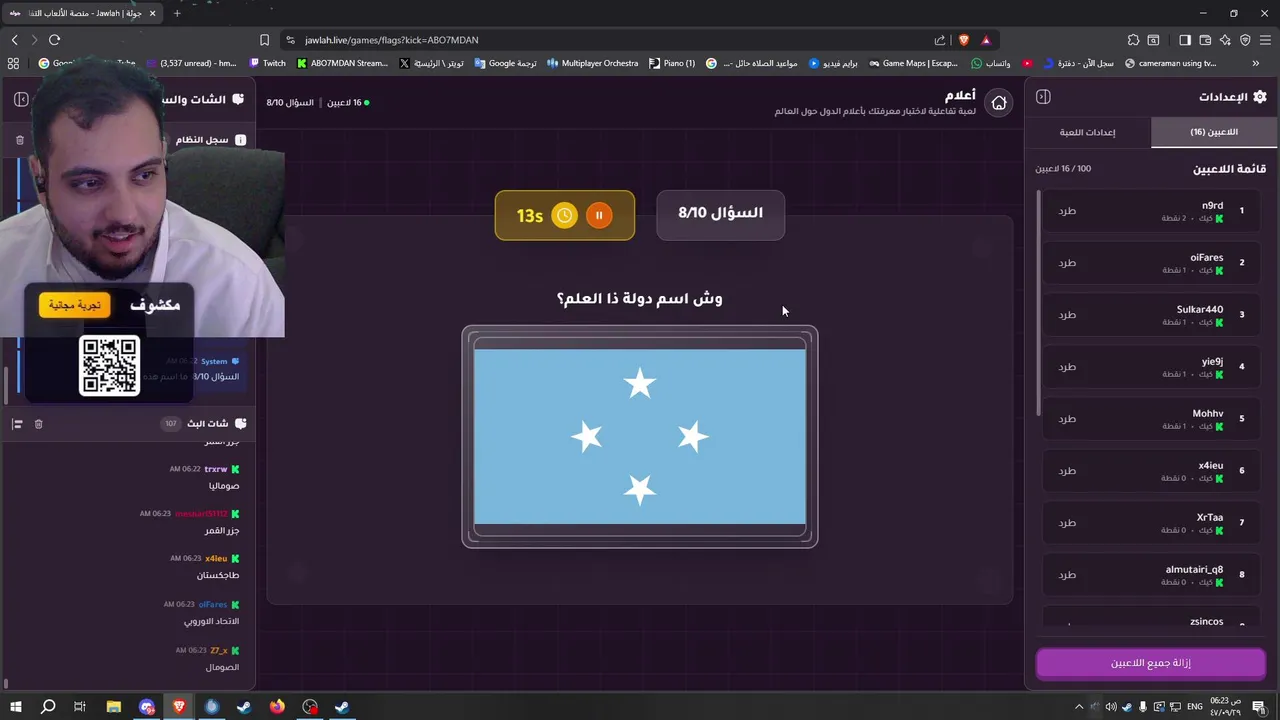This screenshot has height=720, width=1280.
Task: Bookmark this page icon
Action: 264,40
